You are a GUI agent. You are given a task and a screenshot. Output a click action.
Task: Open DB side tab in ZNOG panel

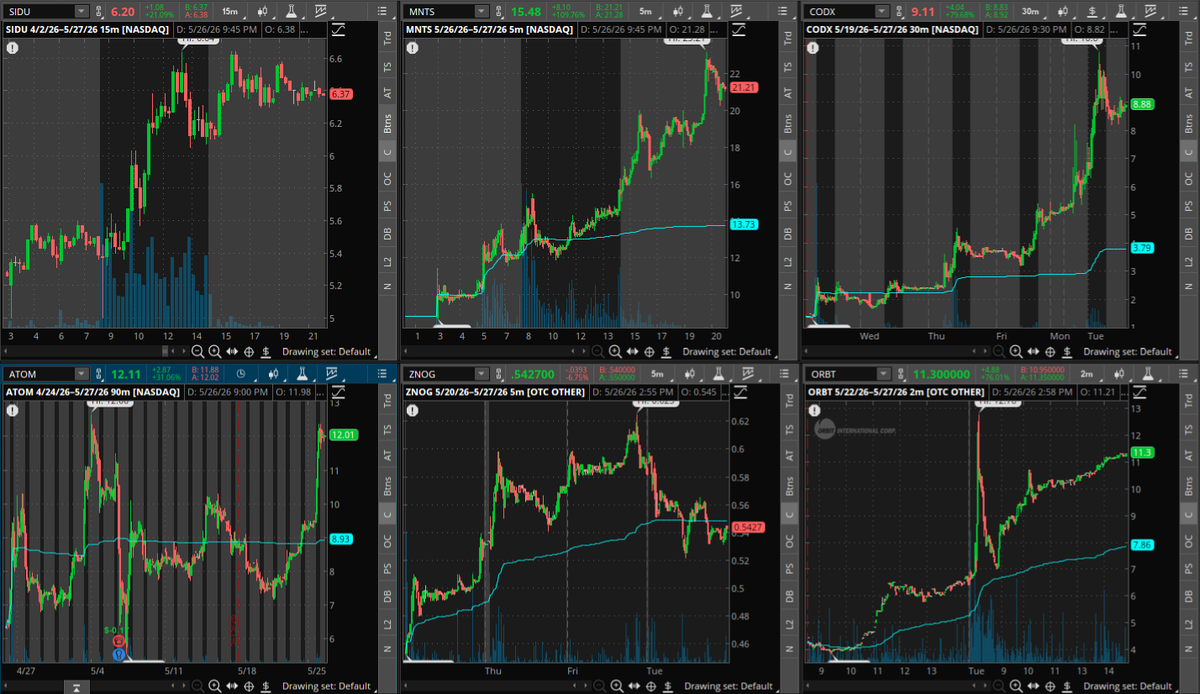pos(789,596)
